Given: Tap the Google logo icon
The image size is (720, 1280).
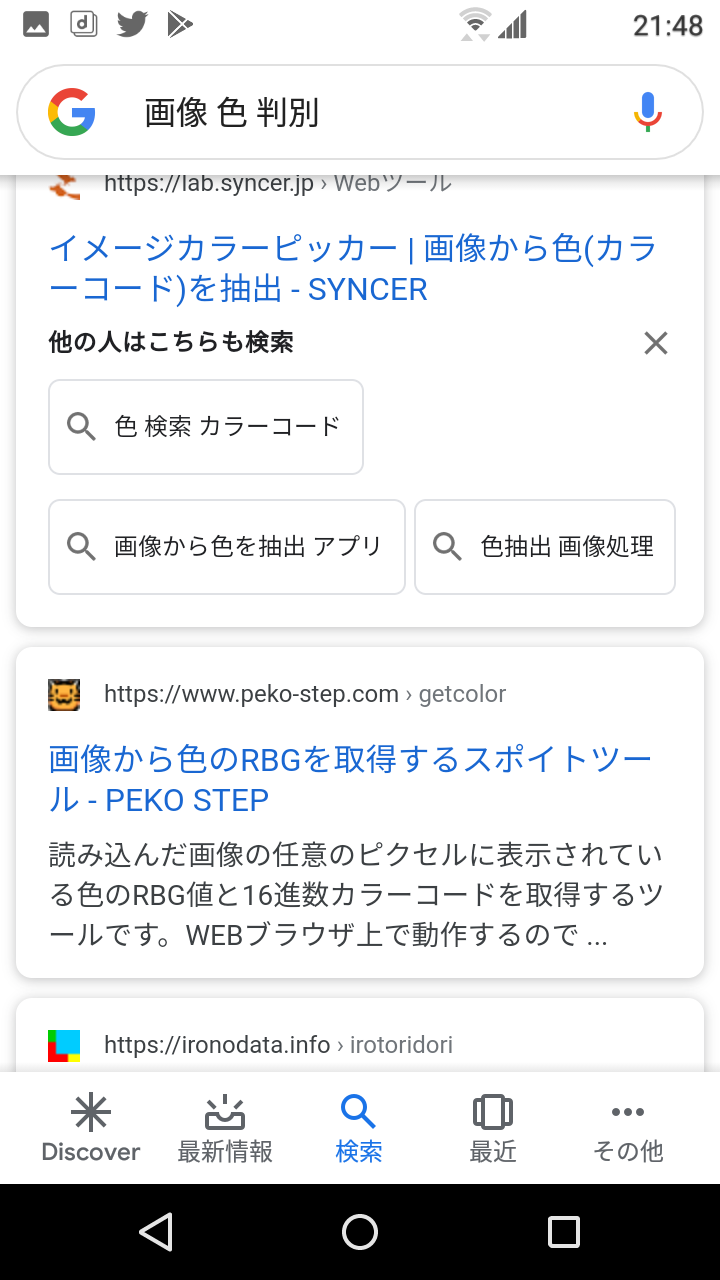Looking at the screenshot, I should coord(72,112).
